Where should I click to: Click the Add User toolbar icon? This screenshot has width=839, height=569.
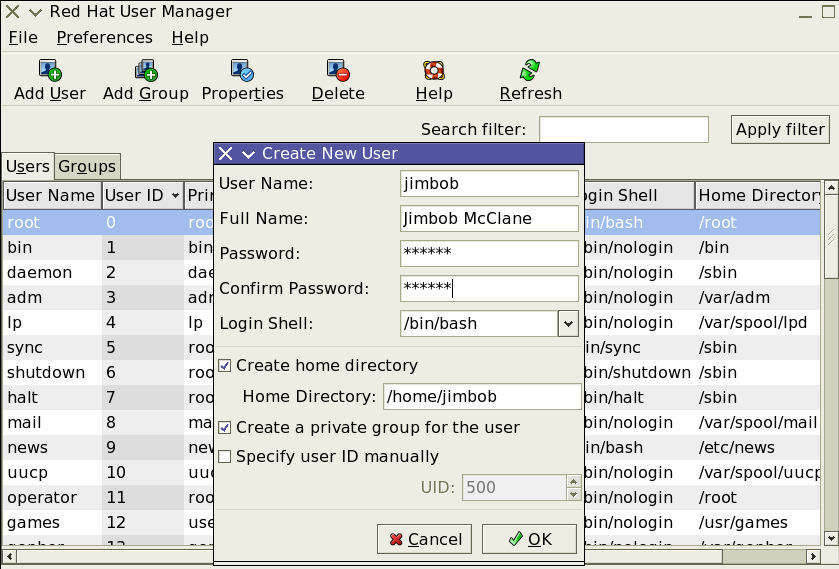[50, 70]
